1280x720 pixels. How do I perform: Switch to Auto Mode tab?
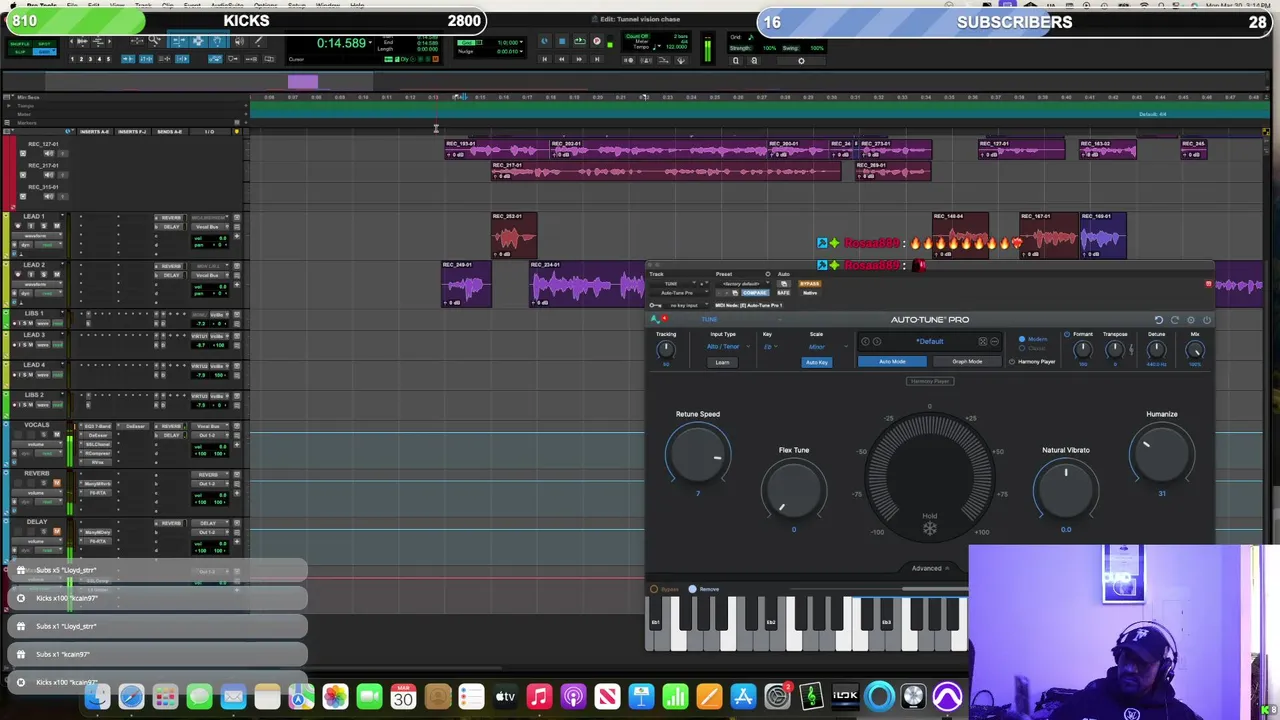click(x=892, y=362)
